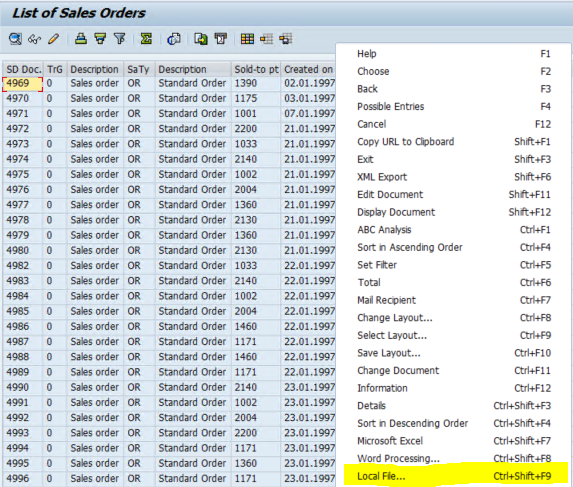Click the Change document pencil icon

[53, 38]
